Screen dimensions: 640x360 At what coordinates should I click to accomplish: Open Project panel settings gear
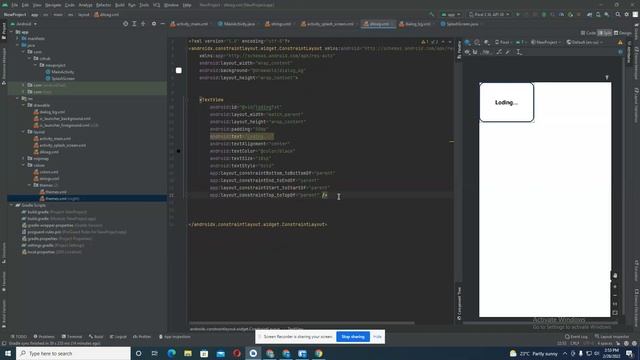click(154, 24)
